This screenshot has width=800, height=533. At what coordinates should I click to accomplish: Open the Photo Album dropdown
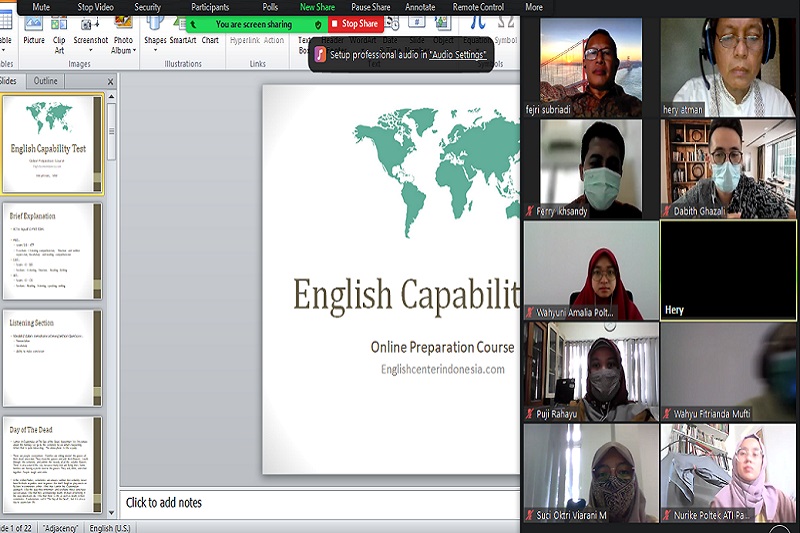pyautogui.click(x=122, y=50)
